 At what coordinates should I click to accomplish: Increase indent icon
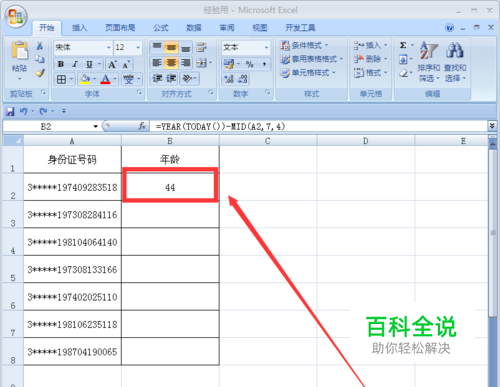(171, 79)
